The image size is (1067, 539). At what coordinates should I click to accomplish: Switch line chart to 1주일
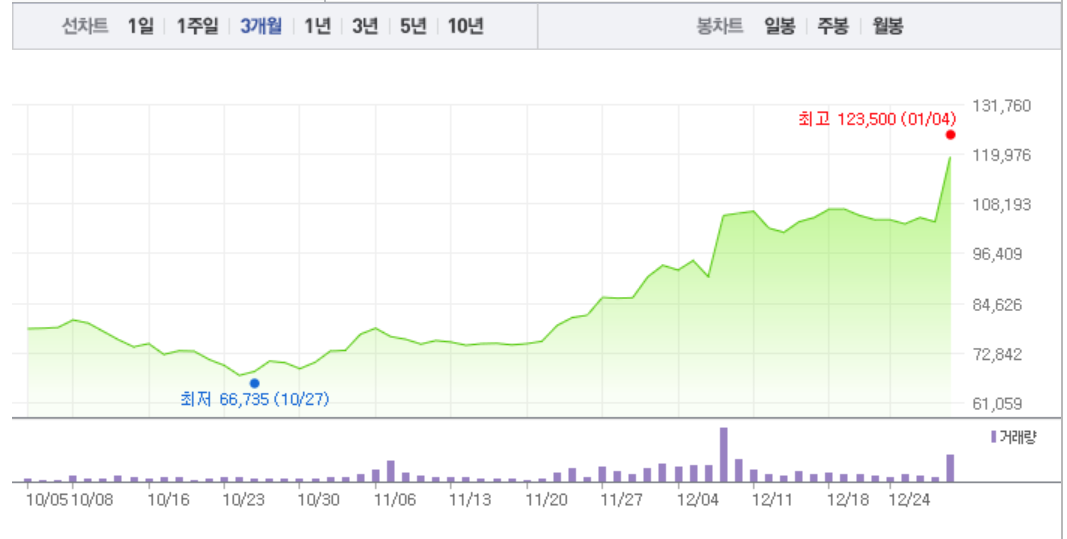click(x=197, y=27)
